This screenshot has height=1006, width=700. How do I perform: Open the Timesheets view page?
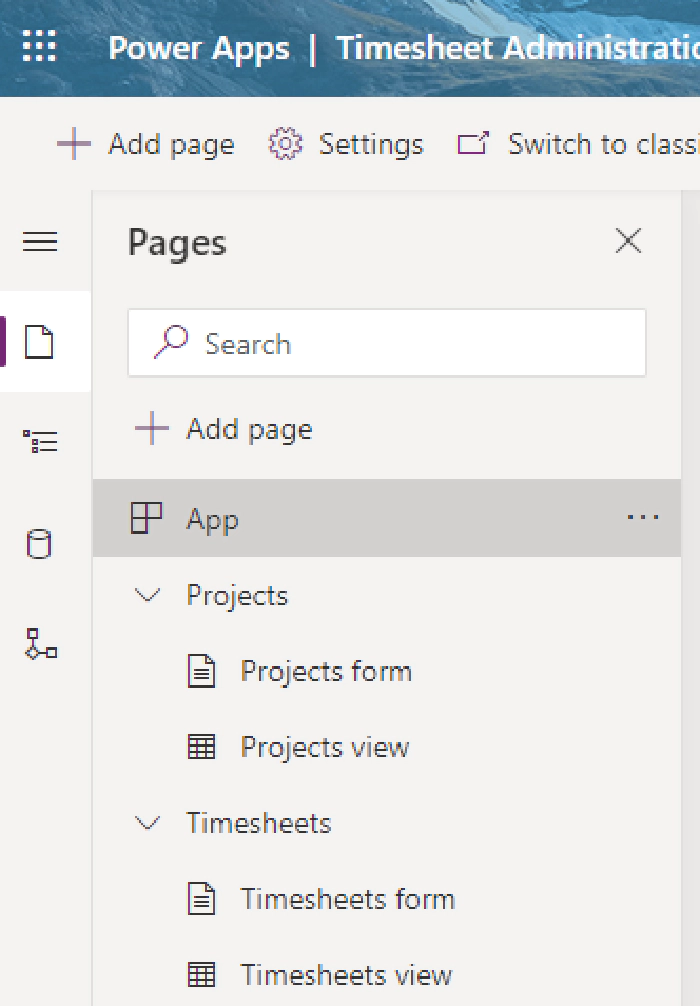pos(346,975)
